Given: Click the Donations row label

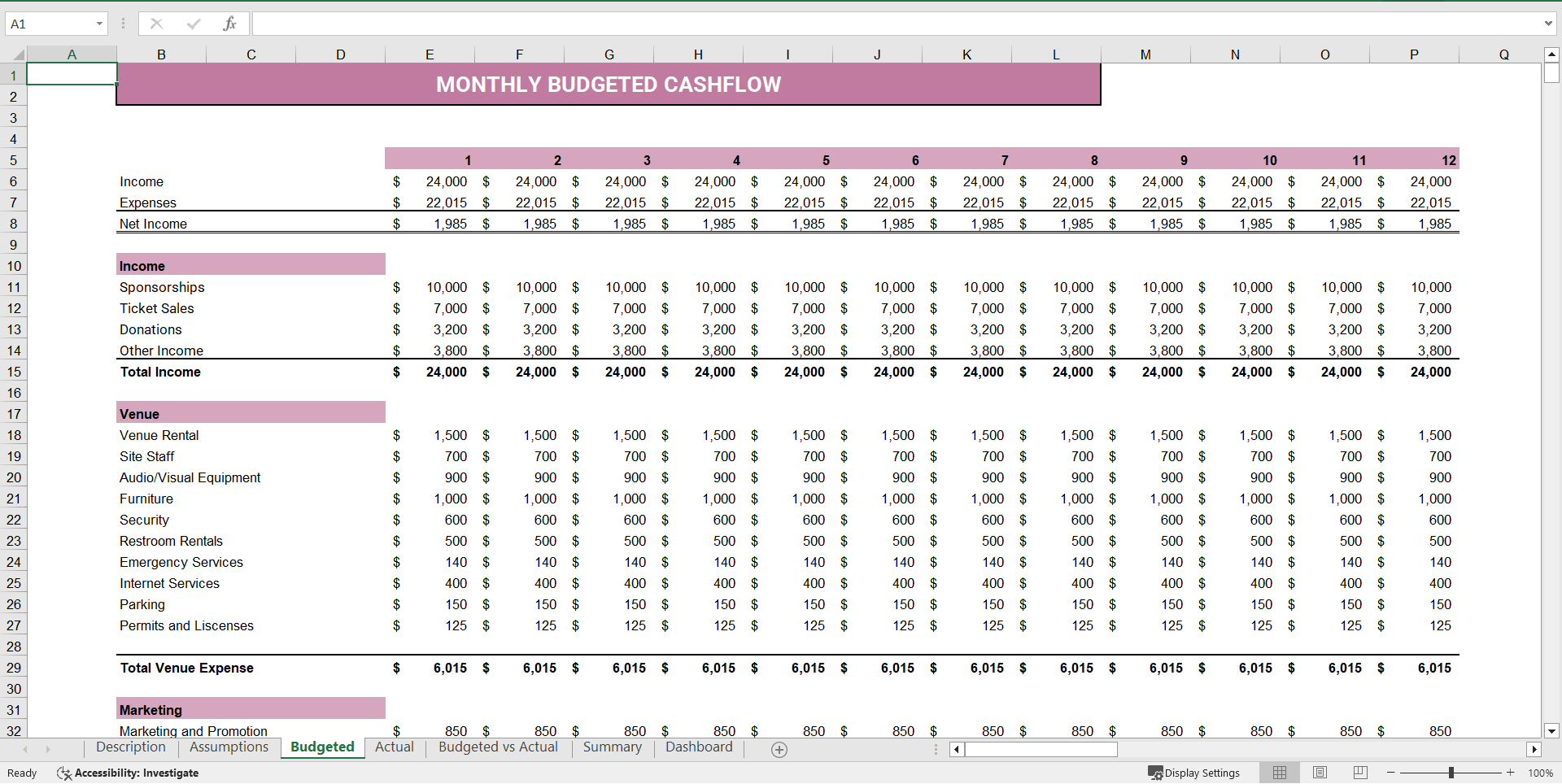Looking at the screenshot, I should coord(151,329).
